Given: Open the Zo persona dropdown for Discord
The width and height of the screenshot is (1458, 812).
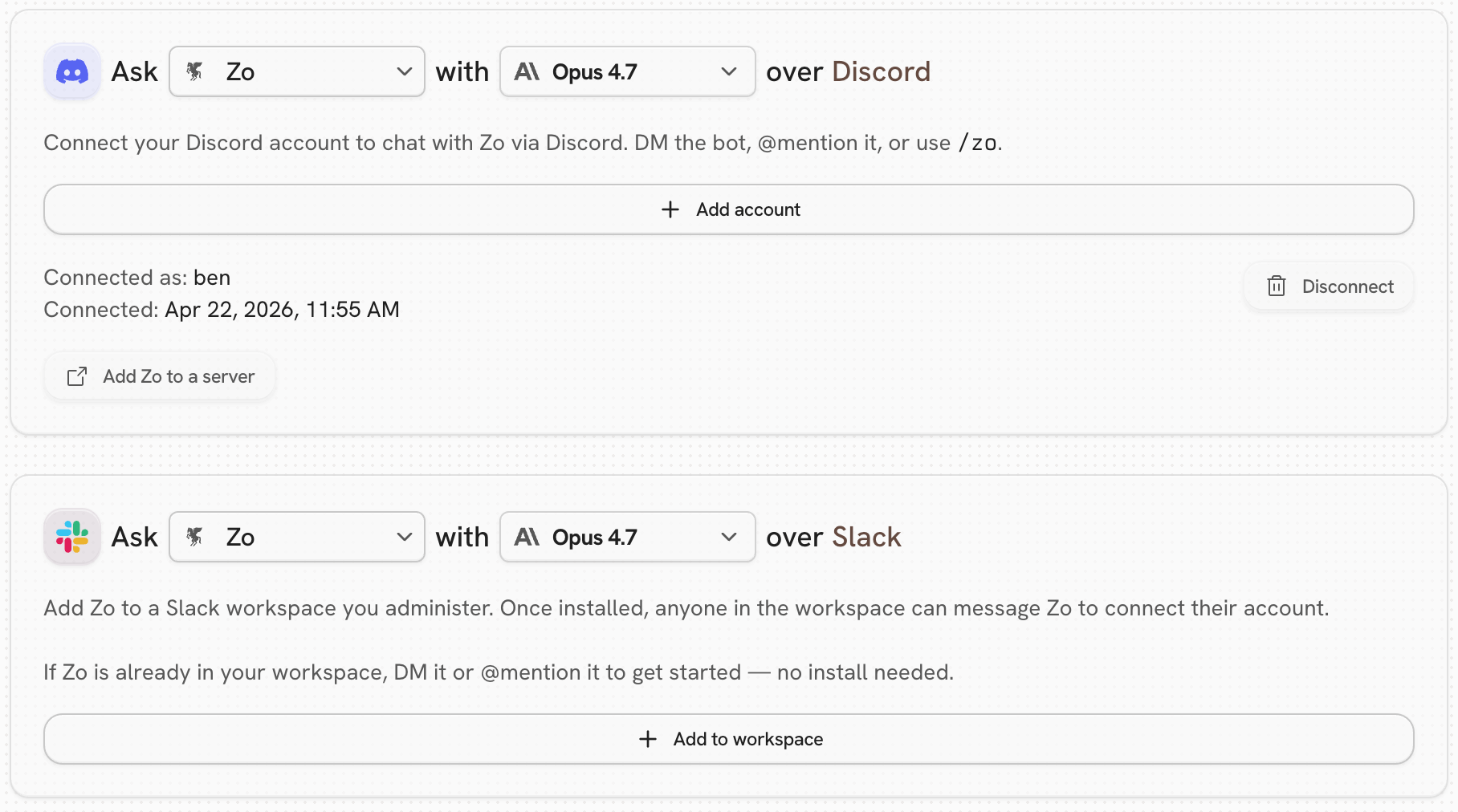Looking at the screenshot, I should (x=297, y=71).
